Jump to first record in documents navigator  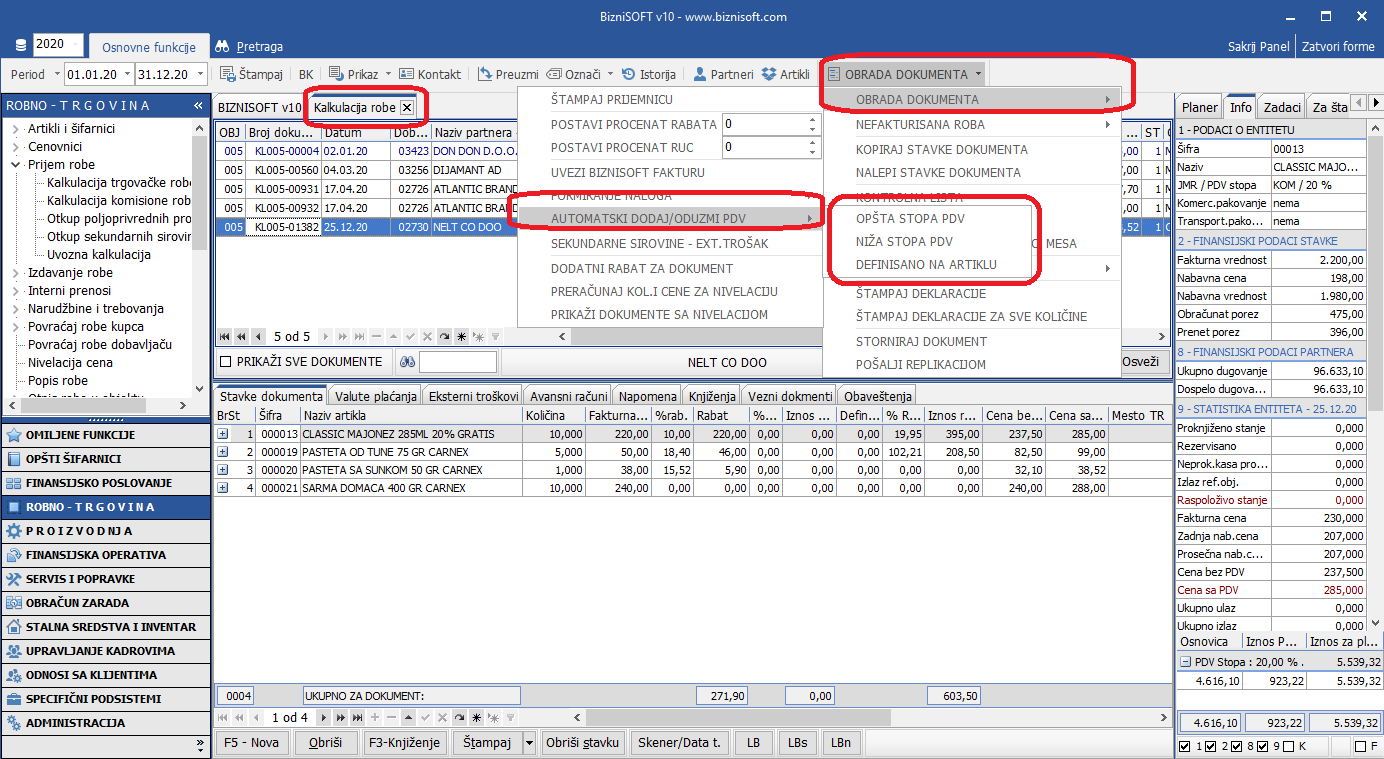click(225, 337)
